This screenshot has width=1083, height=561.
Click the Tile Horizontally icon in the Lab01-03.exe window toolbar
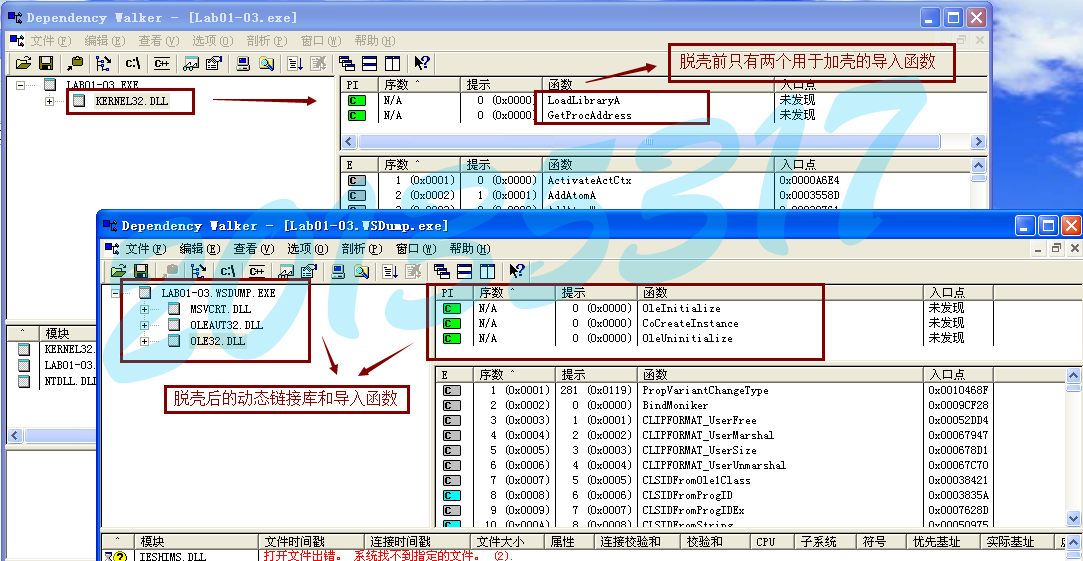click(369, 63)
